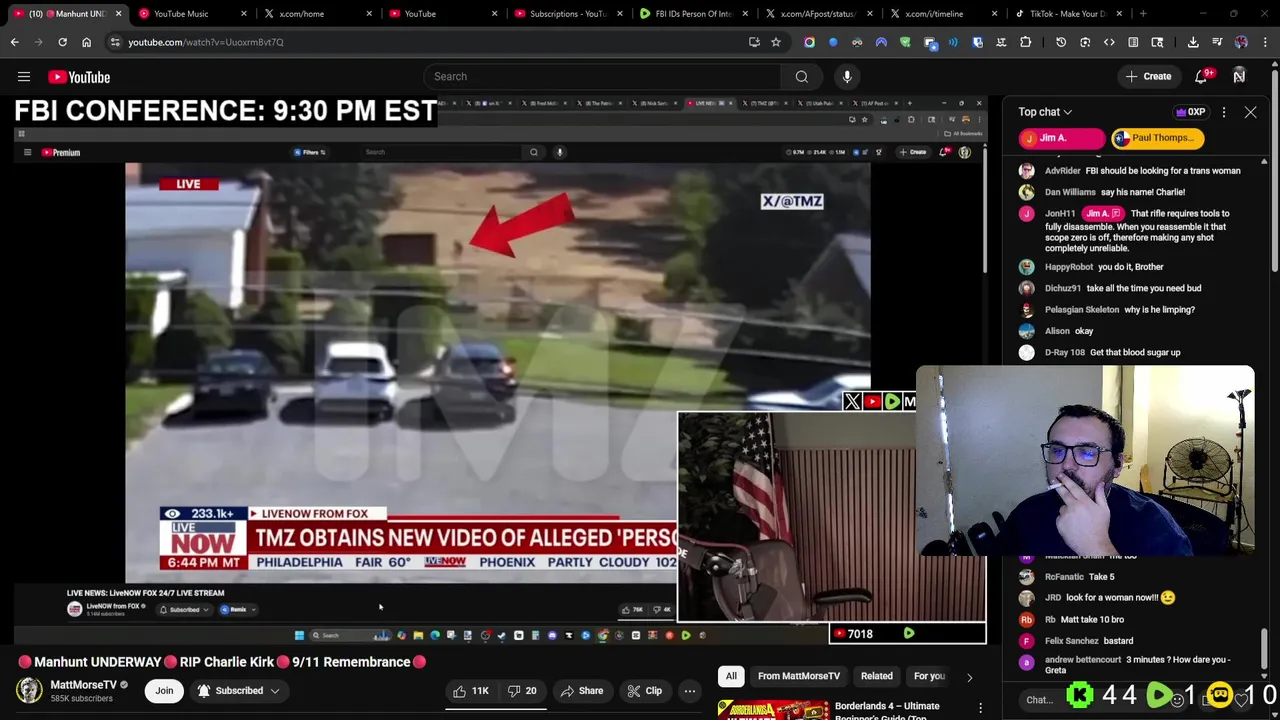Screen dimensions: 1280x720
Task: Open a new browser tab
Action: click(1143, 14)
